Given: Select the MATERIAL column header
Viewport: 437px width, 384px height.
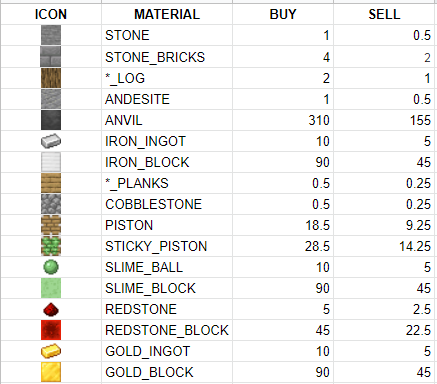Looking at the screenshot, I should click(167, 14).
